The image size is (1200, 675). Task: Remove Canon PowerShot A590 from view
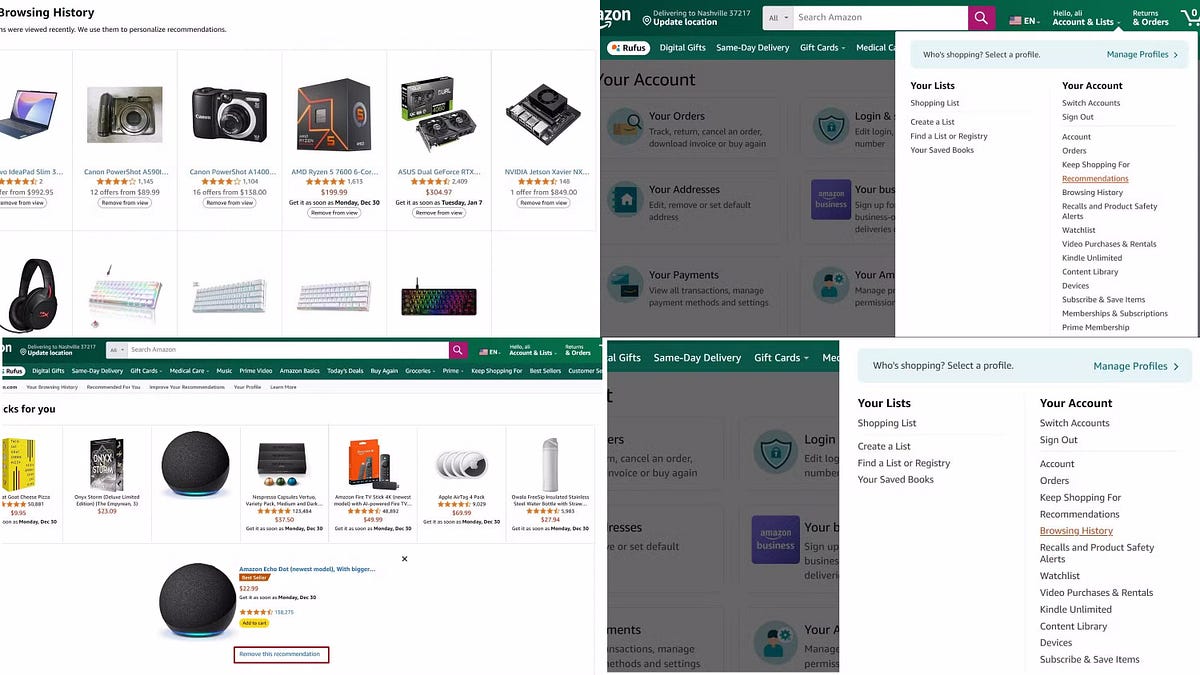124,203
